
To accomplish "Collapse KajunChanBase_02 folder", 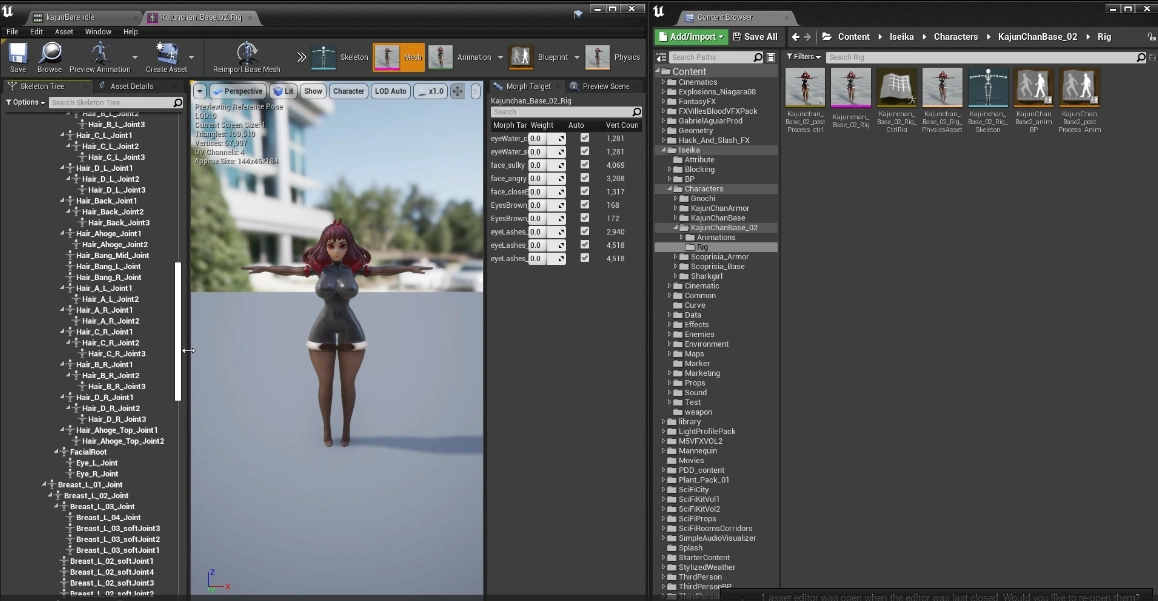I will [675, 227].
